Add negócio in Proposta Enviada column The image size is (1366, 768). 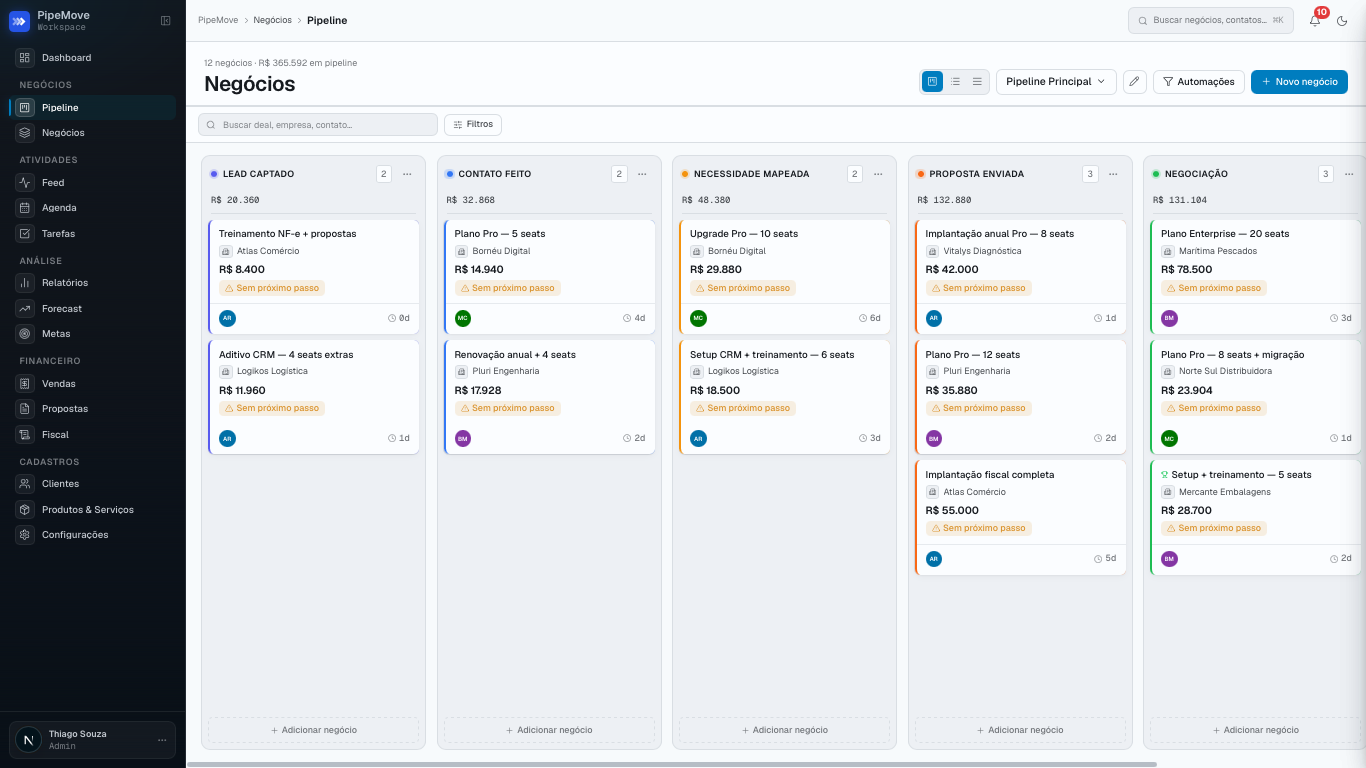(x=1020, y=730)
